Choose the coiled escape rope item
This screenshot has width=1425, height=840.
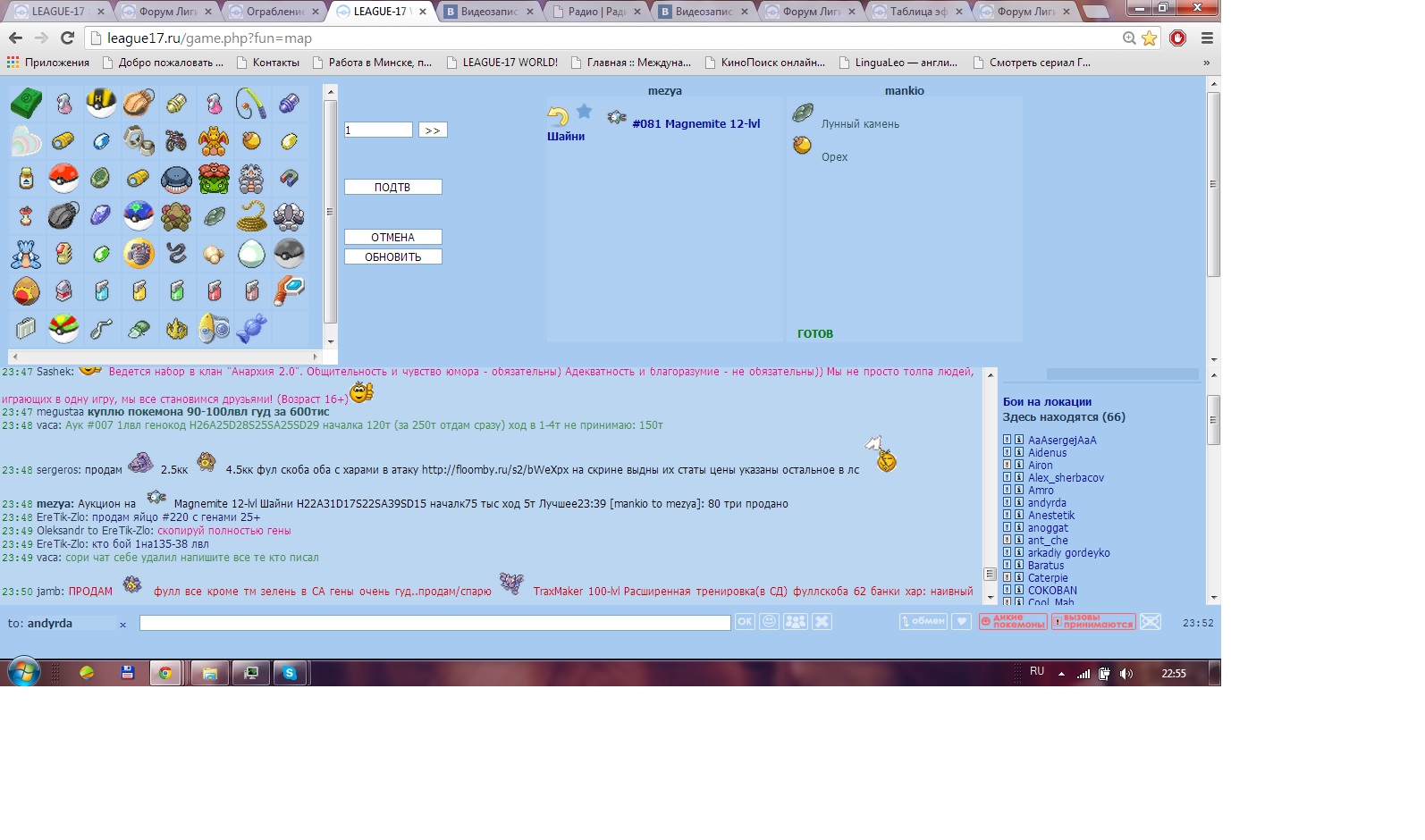tap(251, 215)
